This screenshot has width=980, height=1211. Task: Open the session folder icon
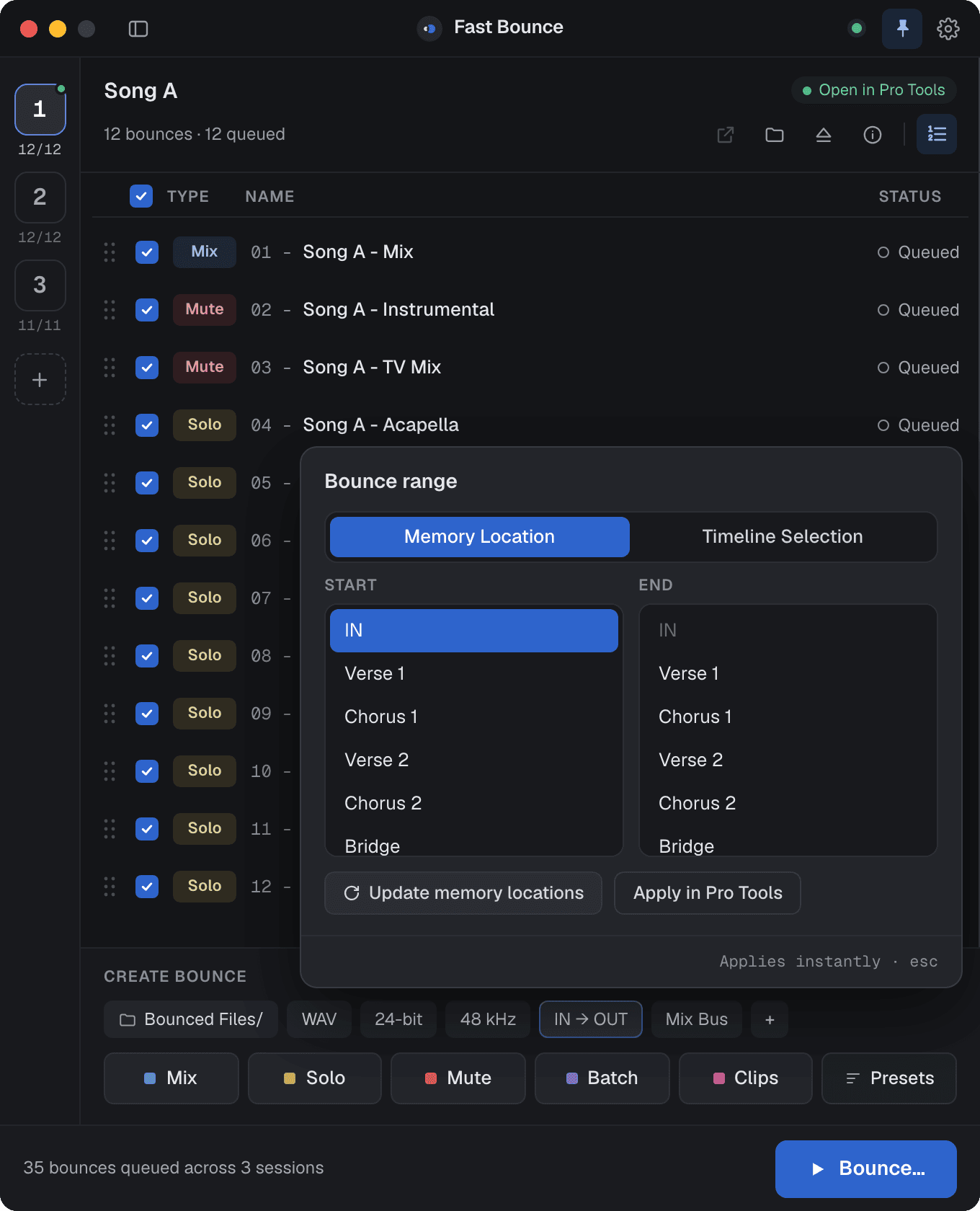click(775, 135)
